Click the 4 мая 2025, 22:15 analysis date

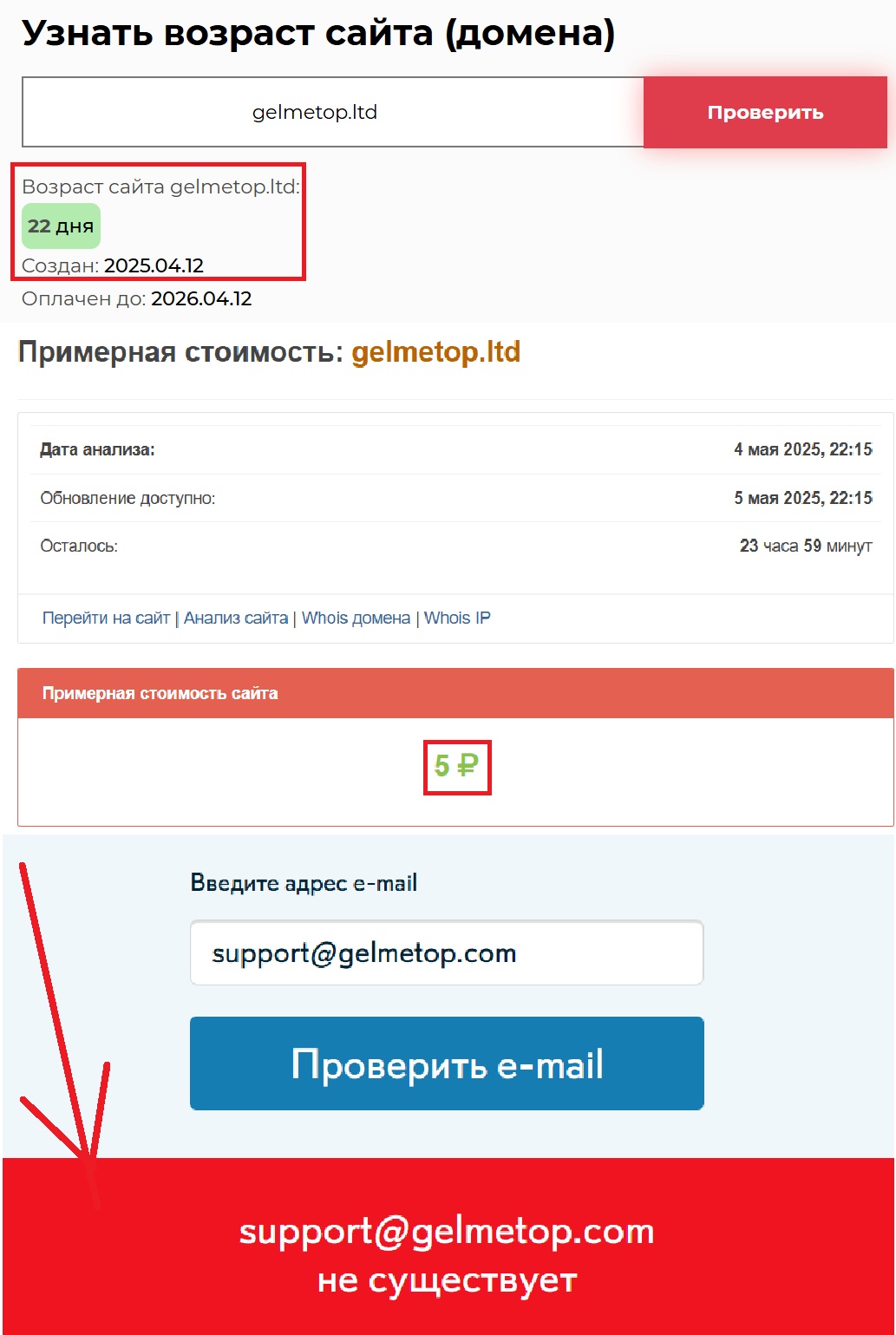point(803,449)
